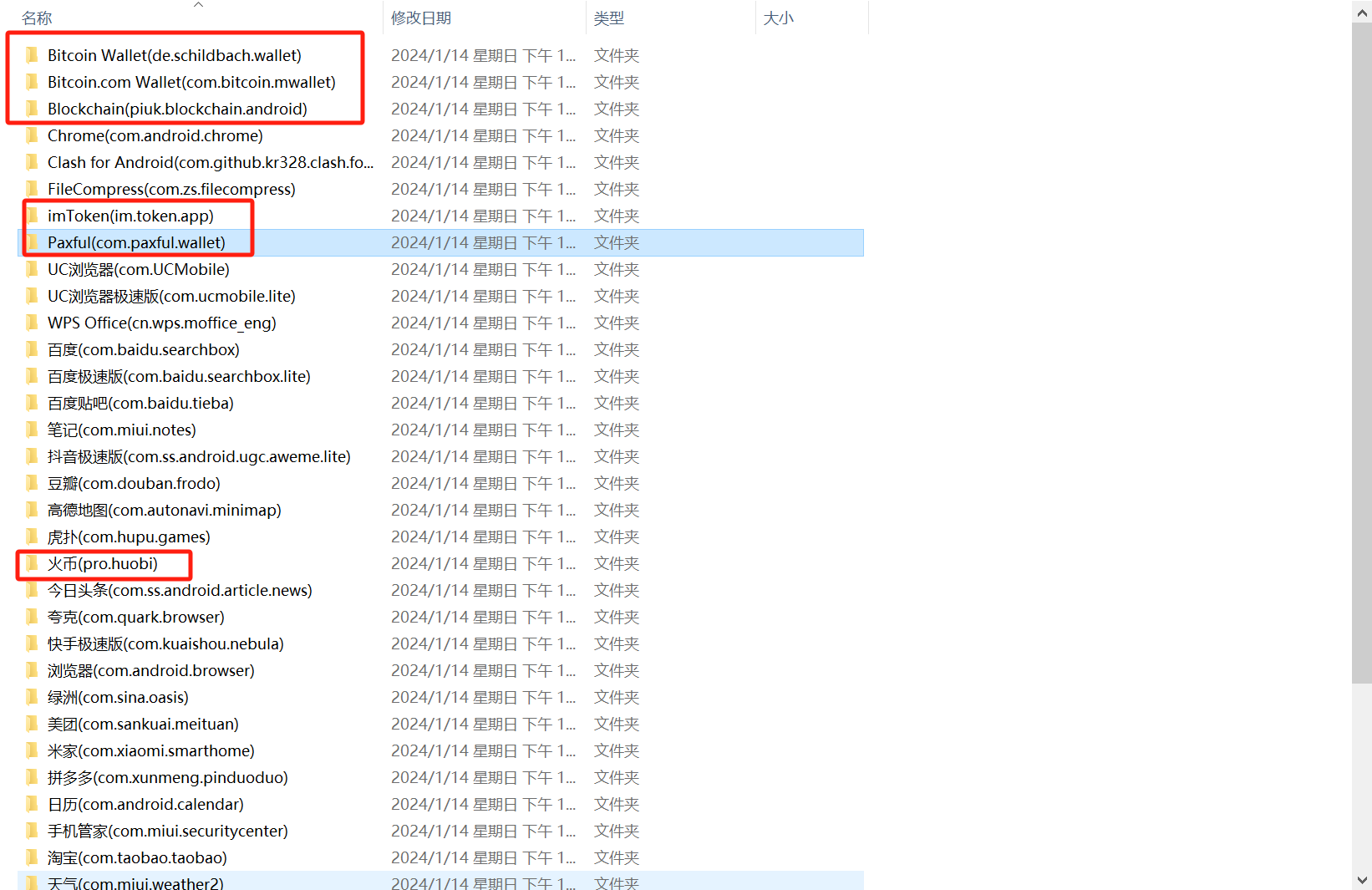Click folder icon of 拼多多
This screenshot has height=890, width=1372.
click(32, 777)
